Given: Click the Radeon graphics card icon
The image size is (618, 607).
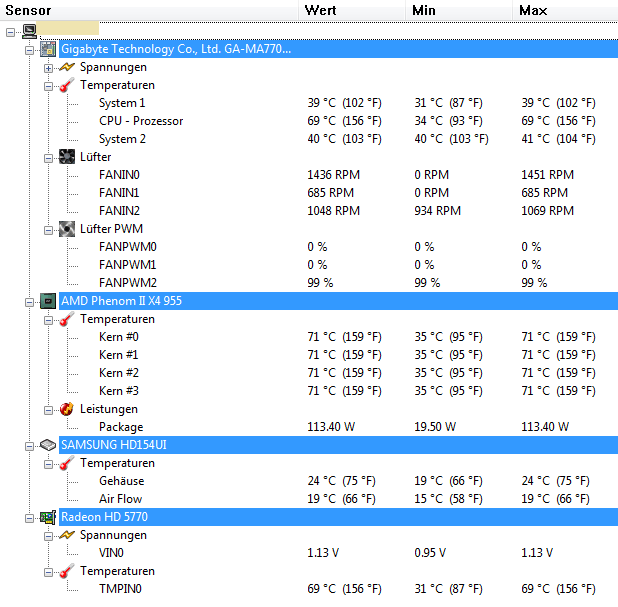Looking at the screenshot, I should [x=48, y=517].
